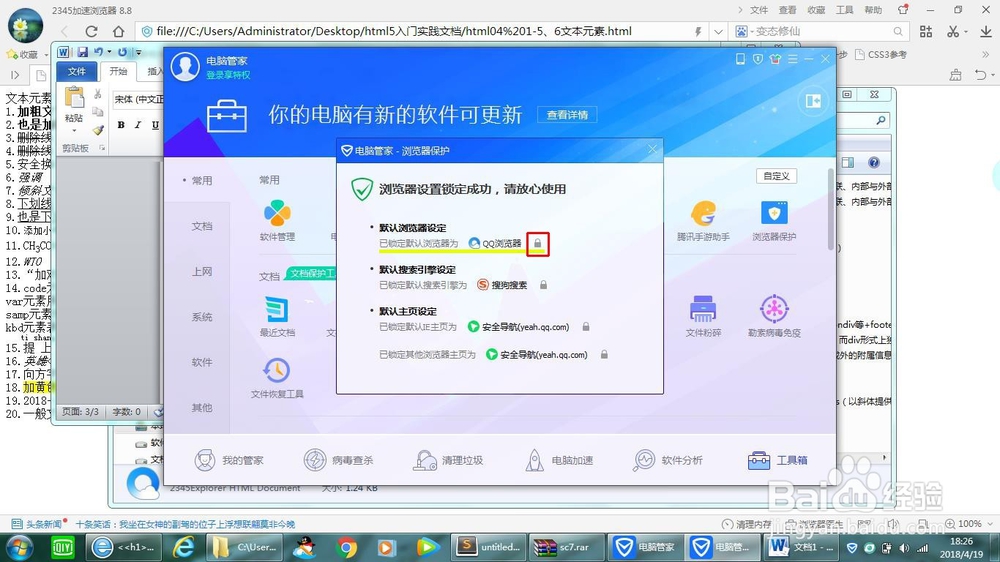Open the browser apps grid icon
This screenshot has height=562, width=1000.
click(x=926, y=31)
